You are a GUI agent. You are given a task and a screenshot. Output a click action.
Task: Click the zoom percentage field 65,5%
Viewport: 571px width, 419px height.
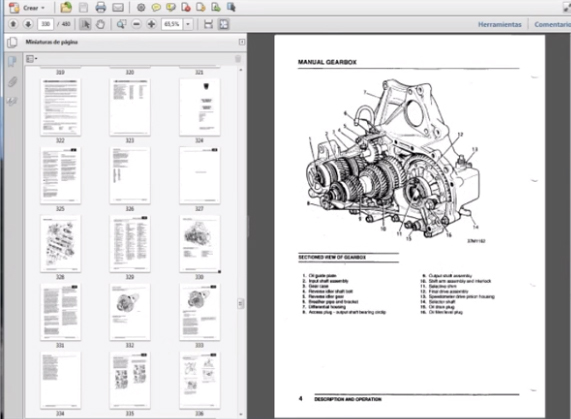click(172, 24)
